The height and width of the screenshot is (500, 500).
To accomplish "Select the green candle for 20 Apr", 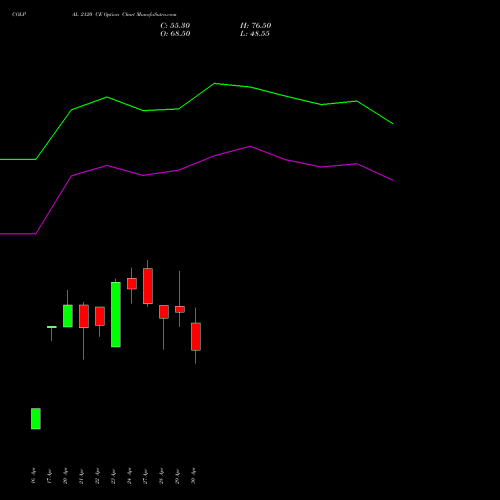I will (68, 316).
